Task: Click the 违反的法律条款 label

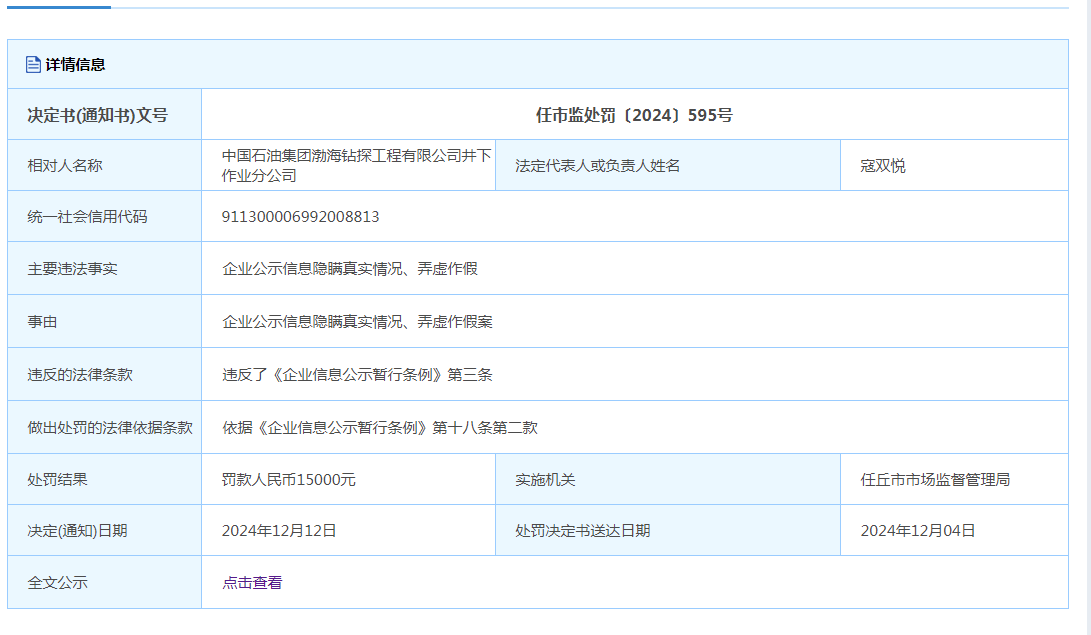Action: coord(80,375)
